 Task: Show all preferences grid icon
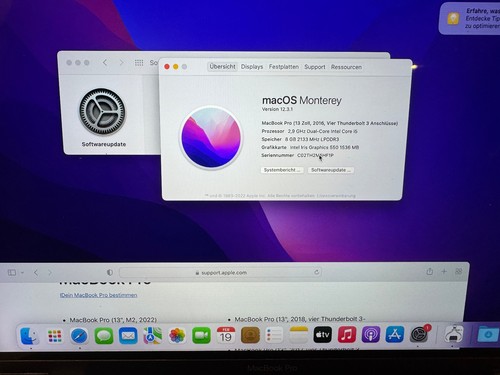(x=139, y=63)
